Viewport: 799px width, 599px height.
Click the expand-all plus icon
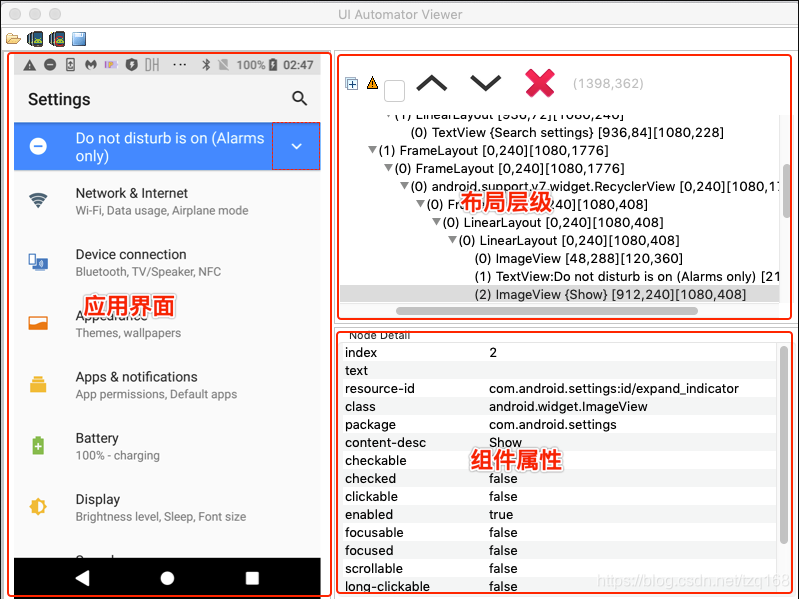click(352, 84)
